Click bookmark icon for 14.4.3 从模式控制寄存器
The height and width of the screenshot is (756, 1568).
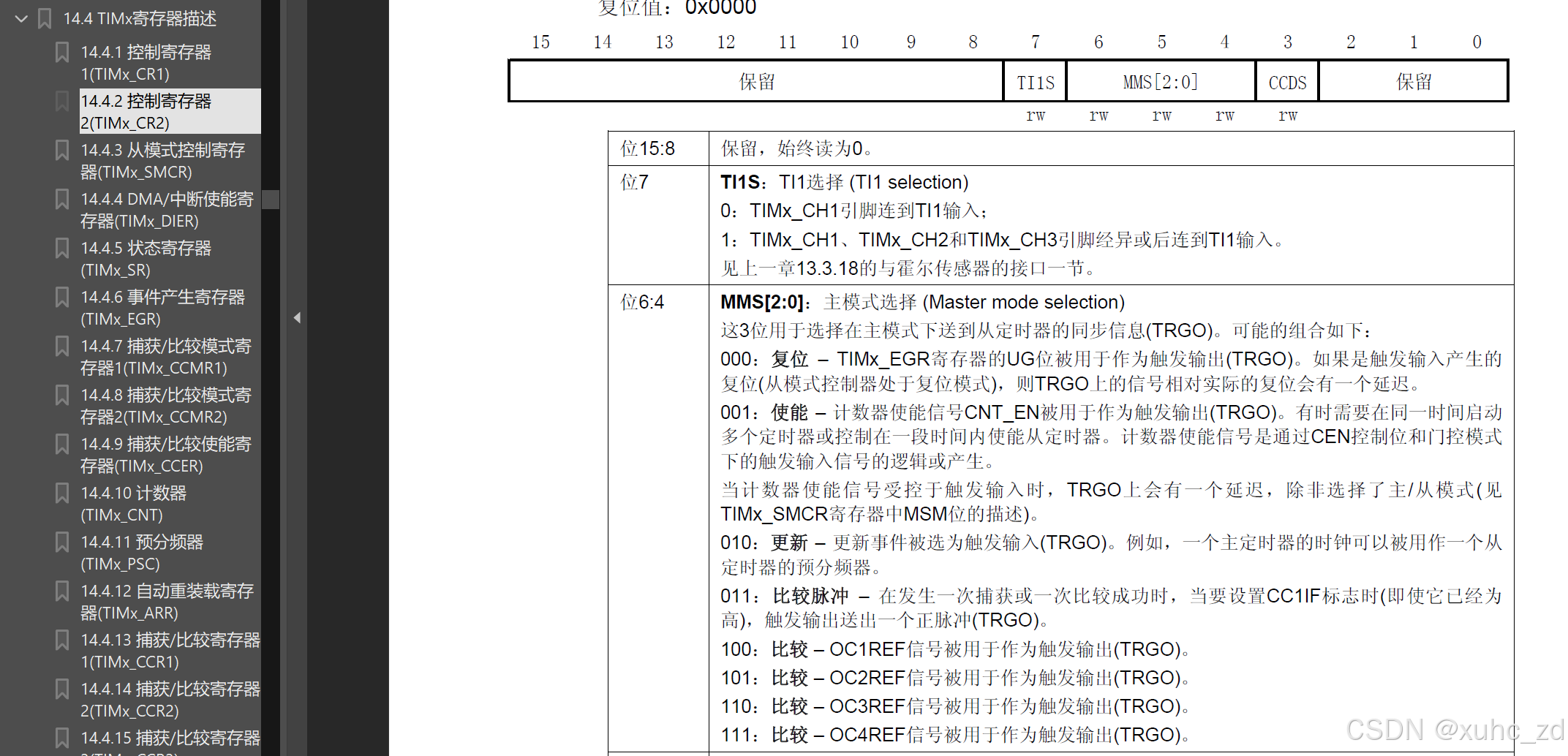(62, 150)
